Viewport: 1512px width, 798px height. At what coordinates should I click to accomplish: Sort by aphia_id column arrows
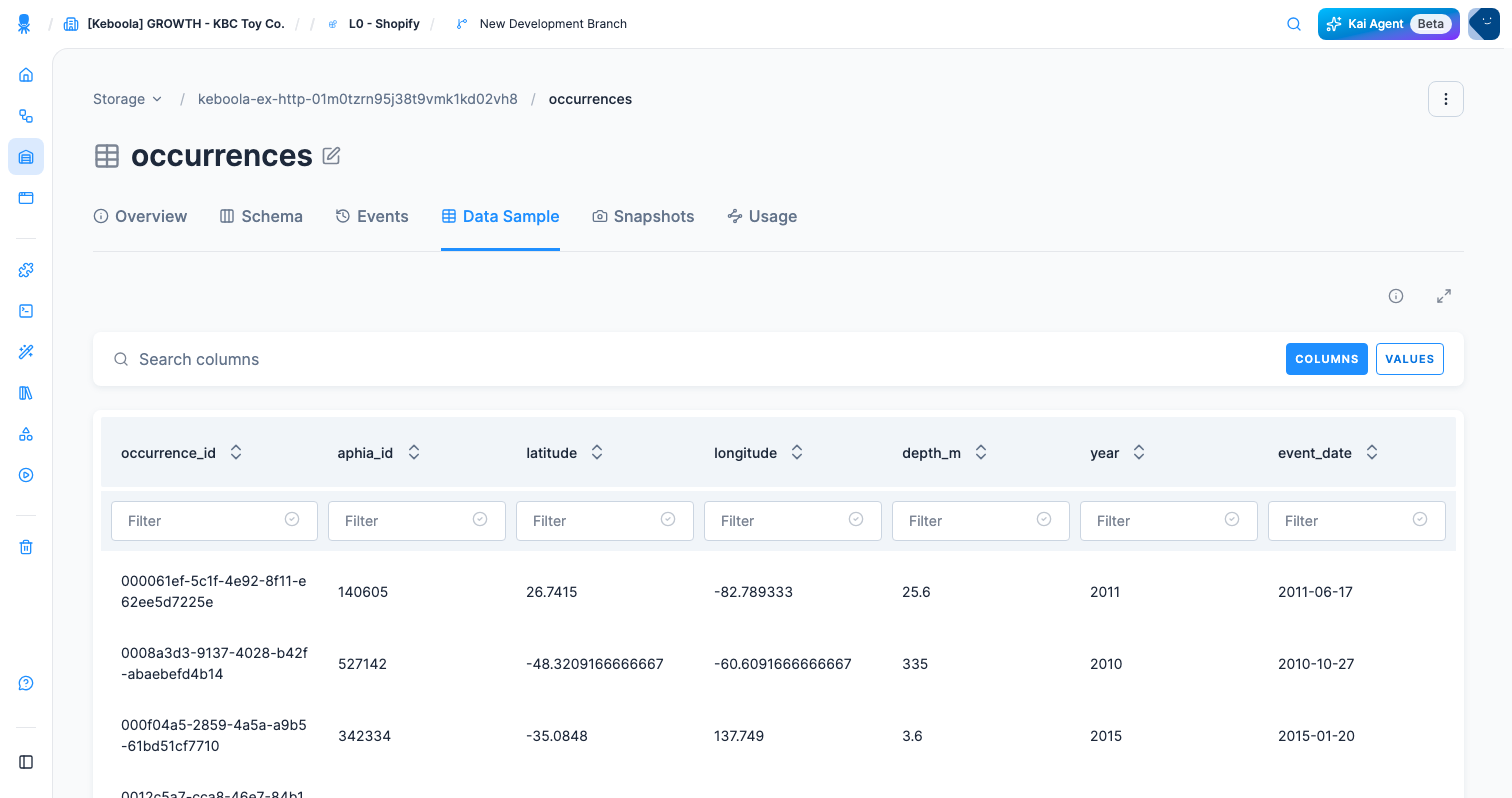tap(414, 452)
